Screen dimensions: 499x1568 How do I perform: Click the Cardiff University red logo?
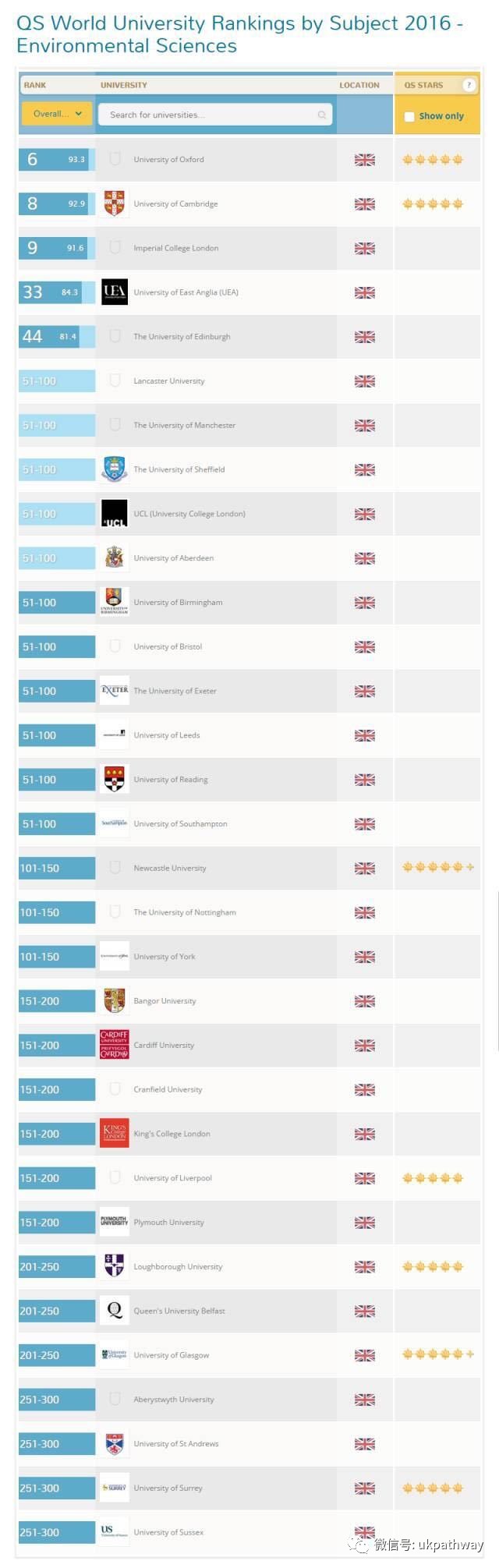(x=115, y=1045)
